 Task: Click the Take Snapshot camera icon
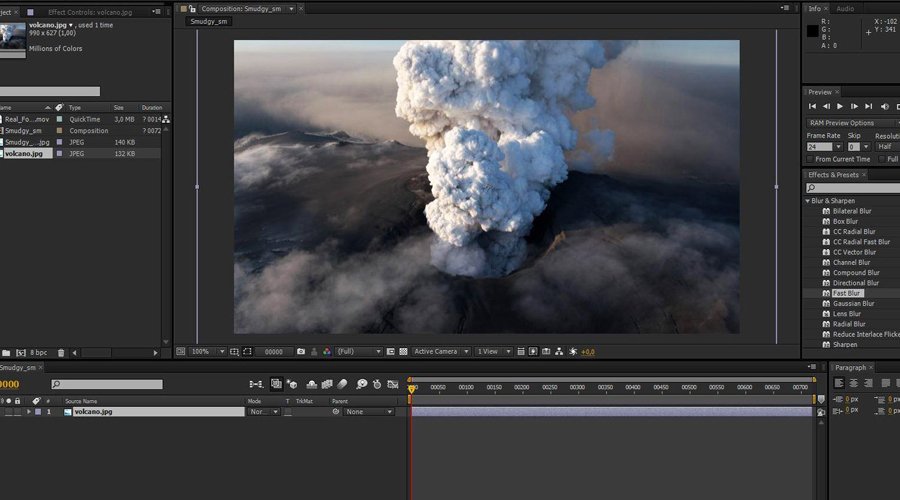[301, 351]
